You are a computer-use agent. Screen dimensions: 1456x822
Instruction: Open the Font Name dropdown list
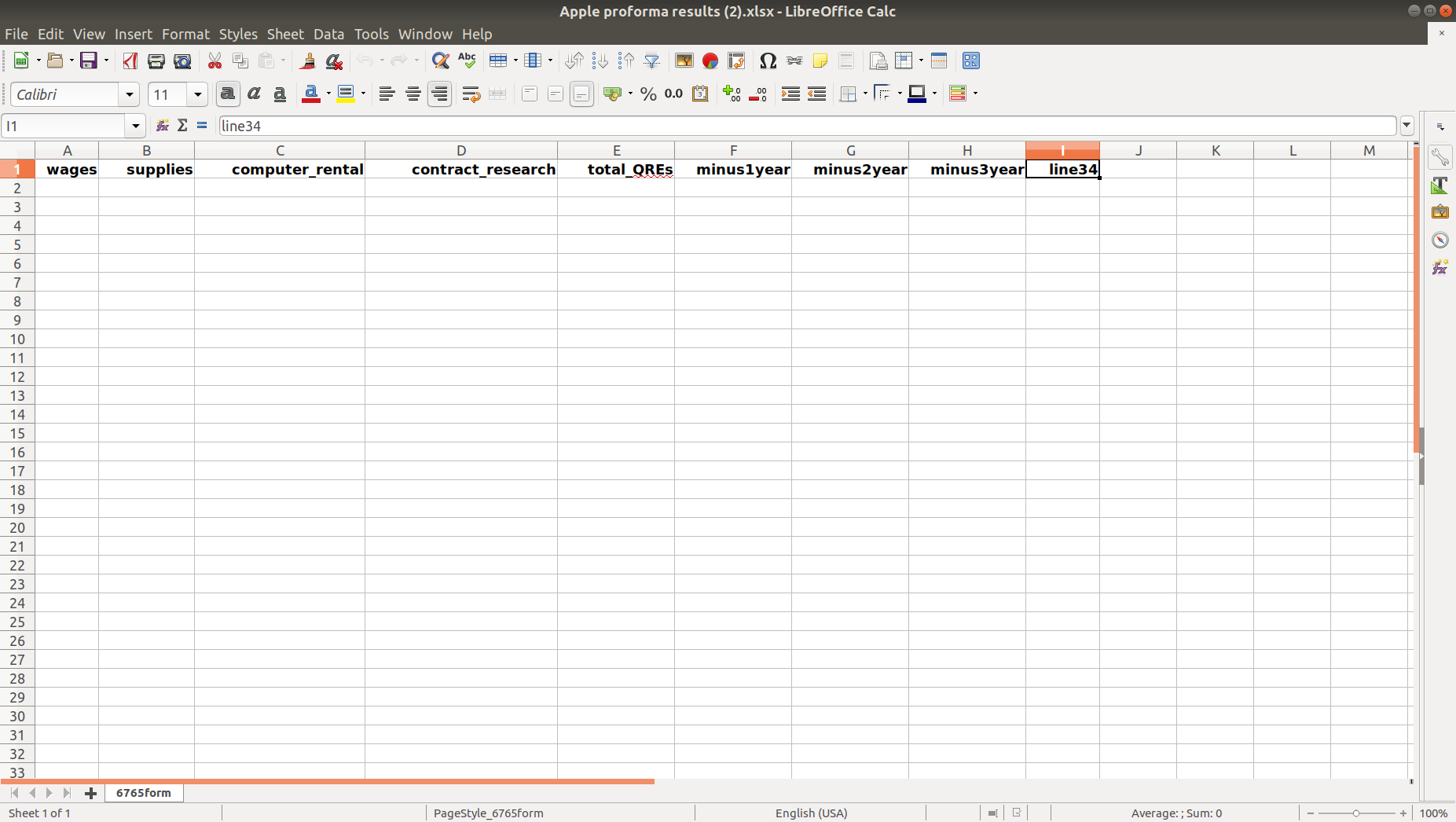click(x=130, y=94)
